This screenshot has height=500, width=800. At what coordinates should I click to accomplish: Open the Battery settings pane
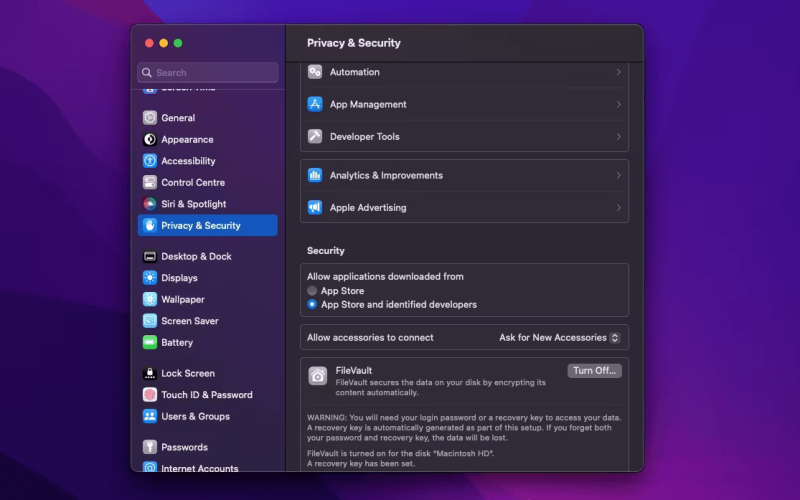pos(208,342)
